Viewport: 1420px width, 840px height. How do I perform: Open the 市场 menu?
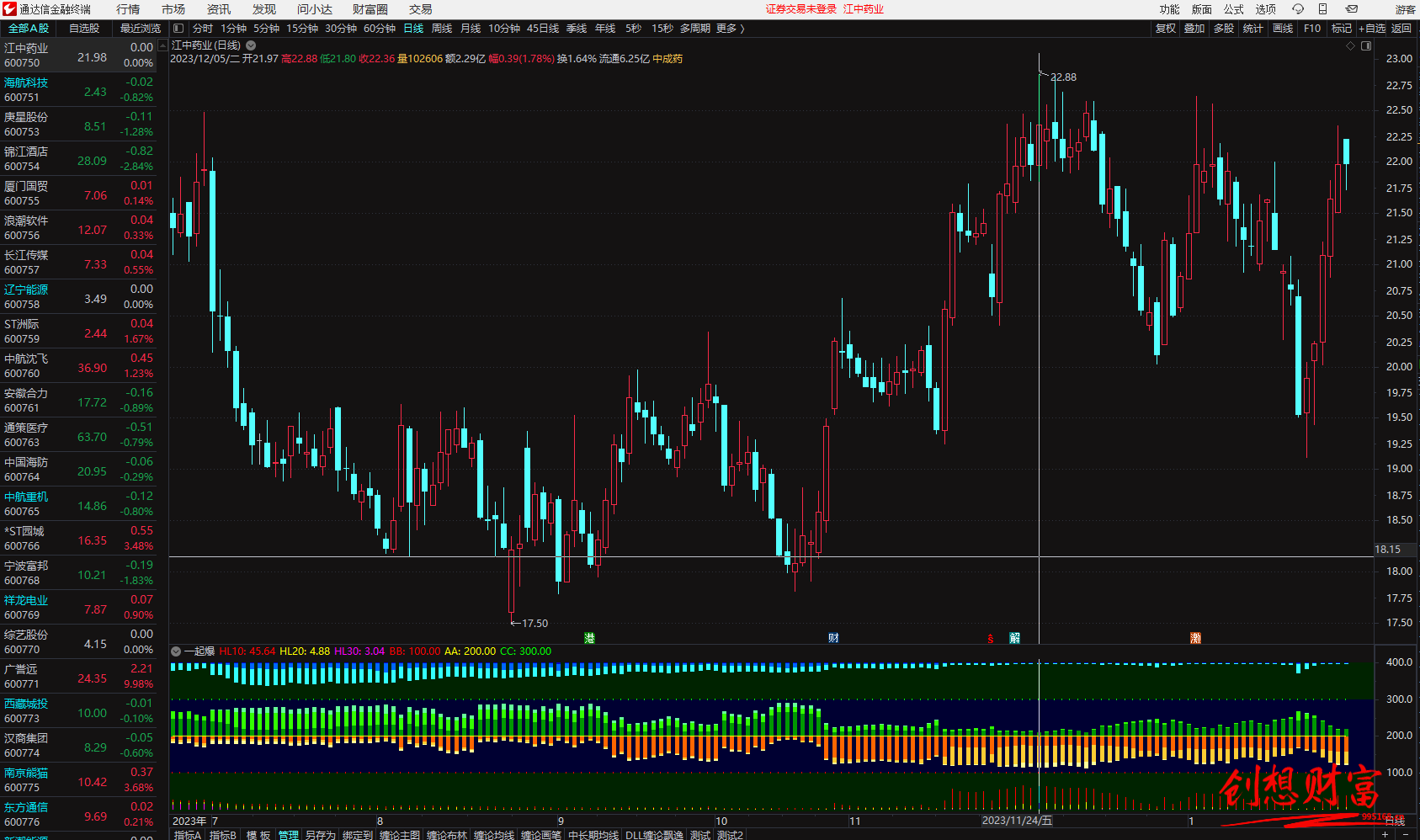pos(173,9)
